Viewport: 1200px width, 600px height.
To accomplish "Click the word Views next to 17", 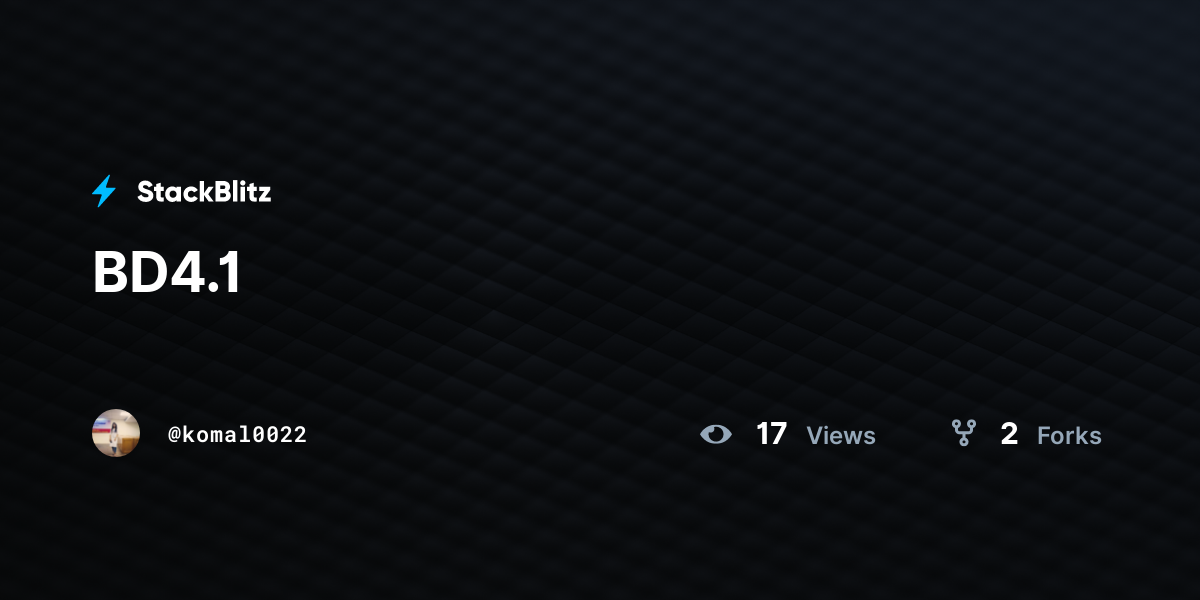I will [841, 435].
